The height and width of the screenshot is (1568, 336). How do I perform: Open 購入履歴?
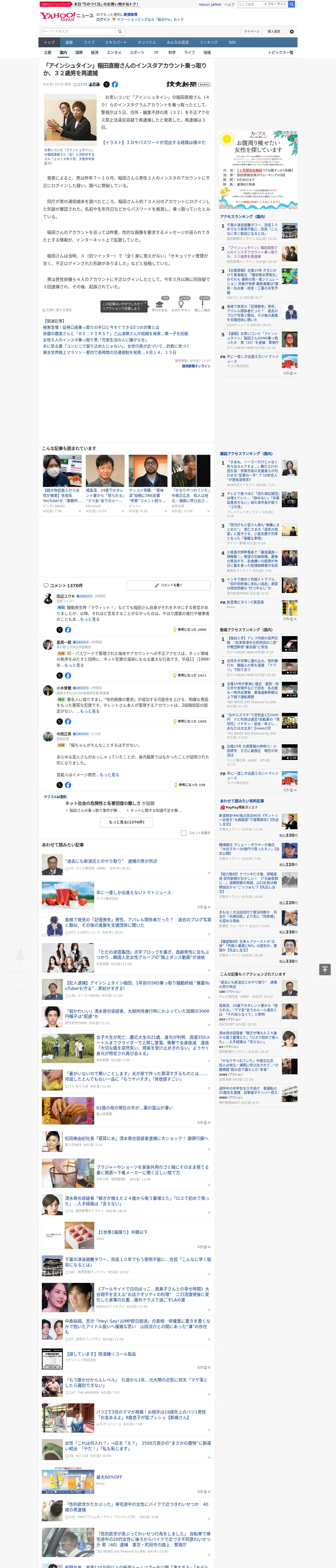(x=274, y=31)
